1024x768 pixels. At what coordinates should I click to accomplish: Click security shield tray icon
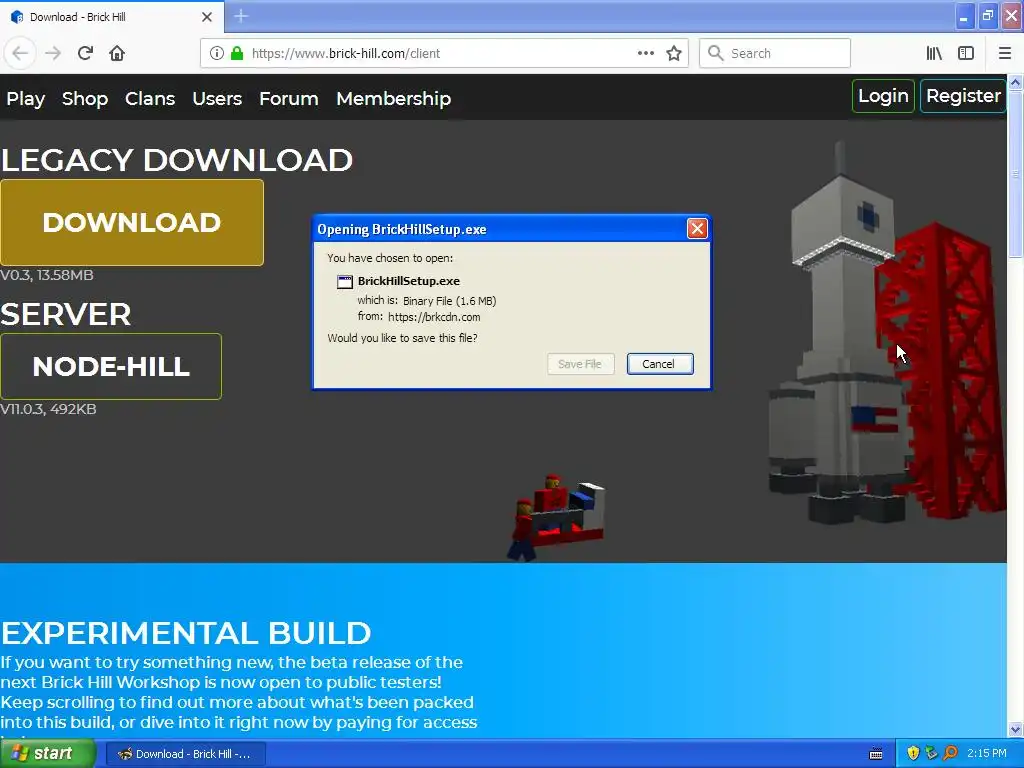click(913, 753)
